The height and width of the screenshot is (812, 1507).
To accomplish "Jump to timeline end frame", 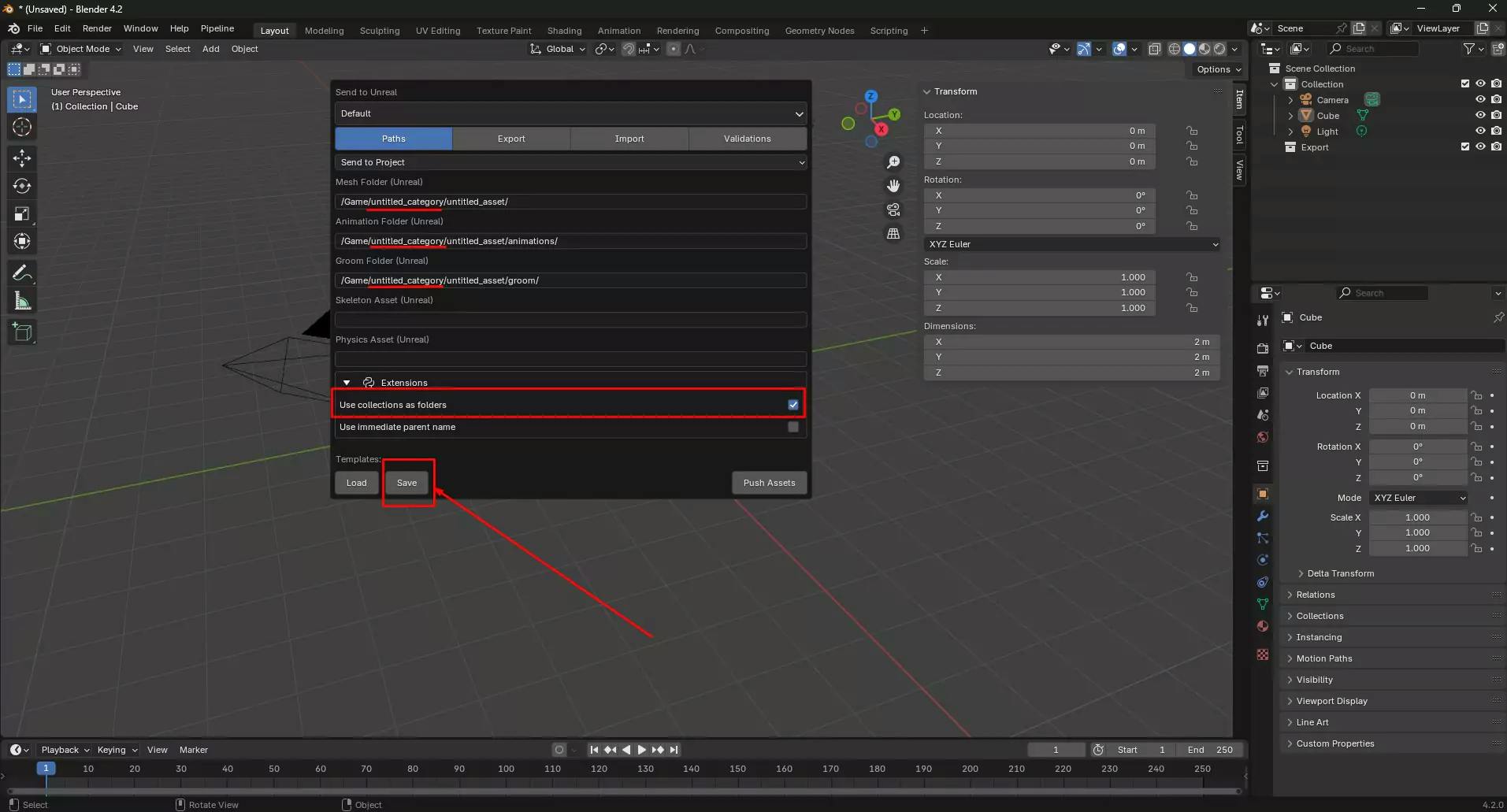I will point(674,750).
